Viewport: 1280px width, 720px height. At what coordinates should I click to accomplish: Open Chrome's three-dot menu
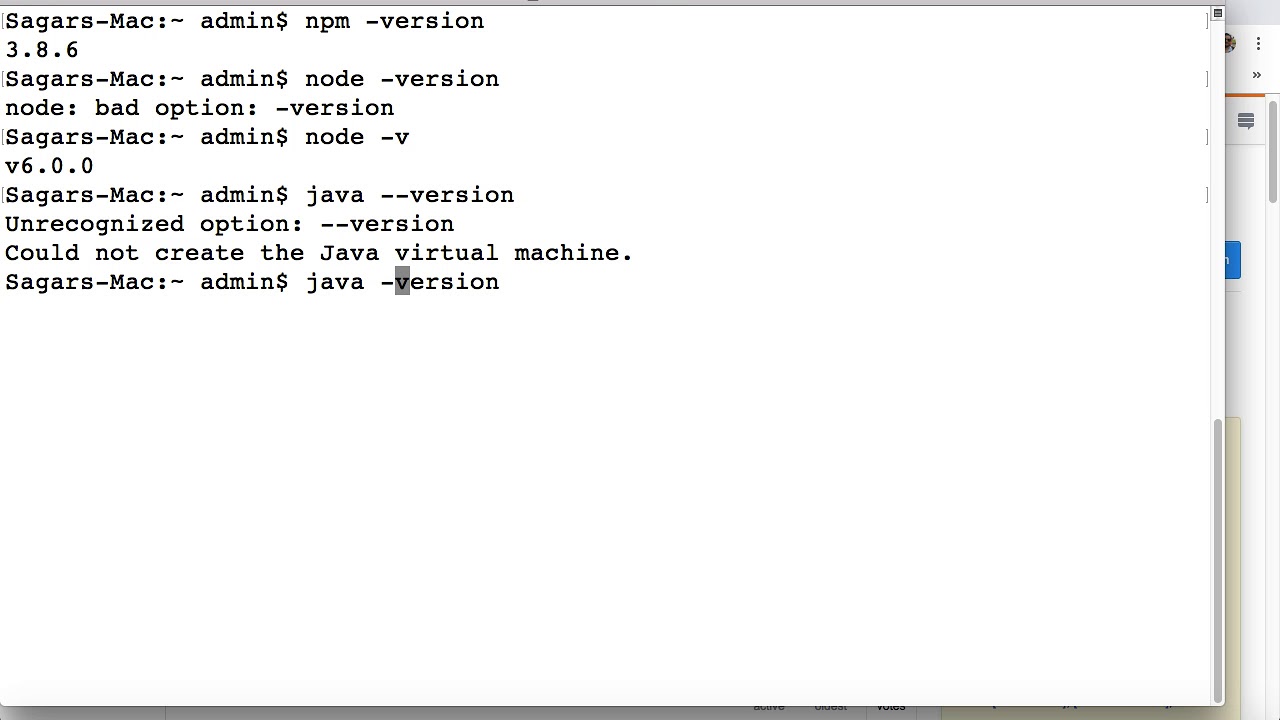[x=1258, y=44]
